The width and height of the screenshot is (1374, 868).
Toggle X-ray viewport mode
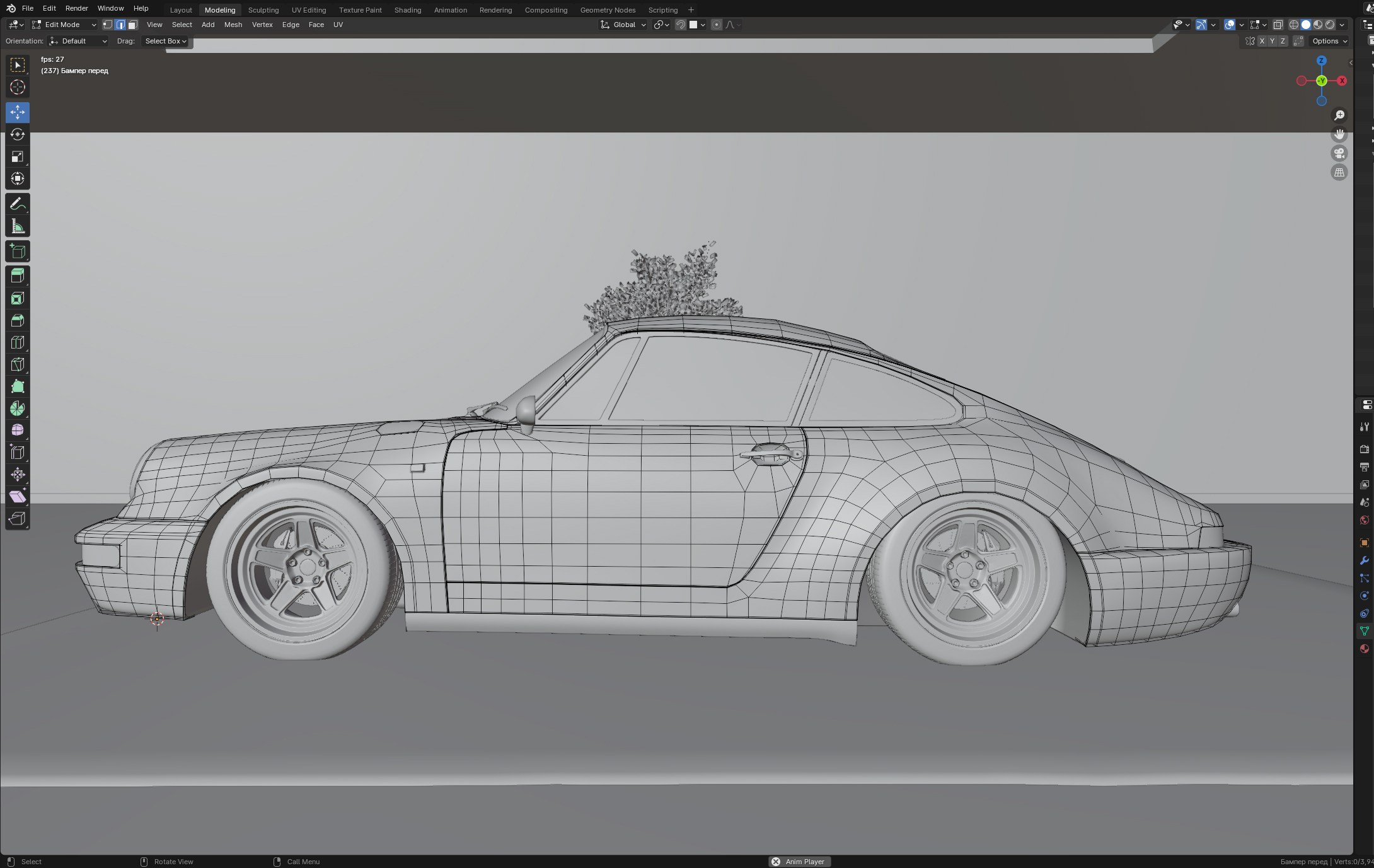point(1278,25)
